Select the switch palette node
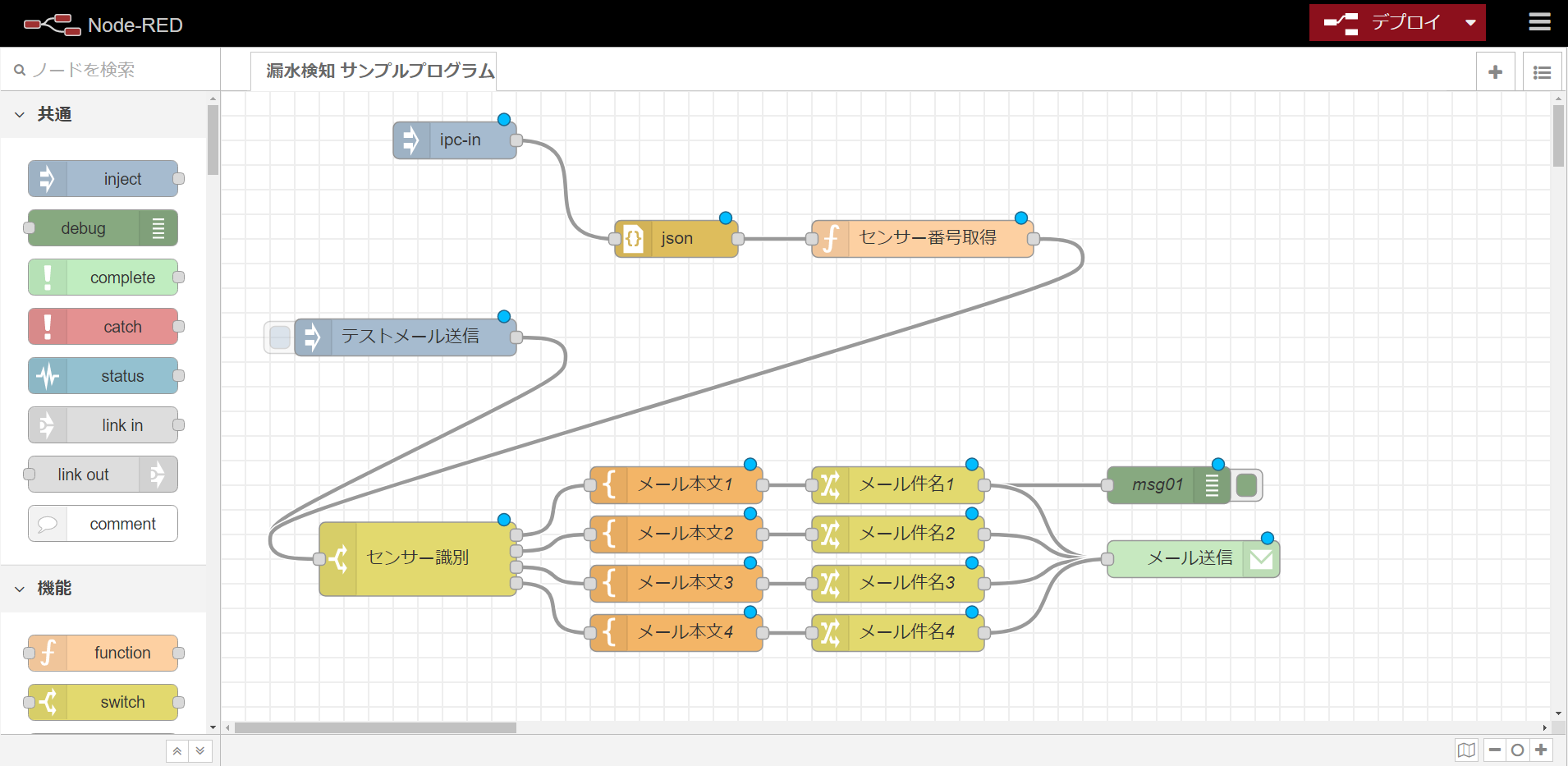 [x=103, y=702]
